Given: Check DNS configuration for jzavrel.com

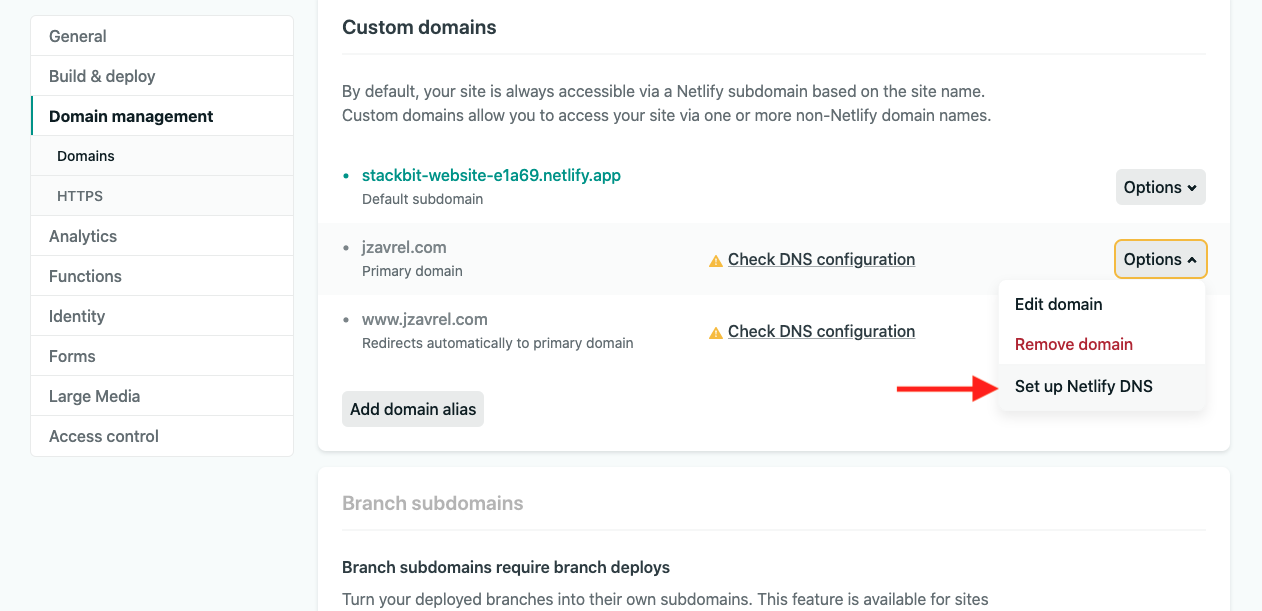Looking at the screenshot, I should pyautogui.click(x=821, y=259).
